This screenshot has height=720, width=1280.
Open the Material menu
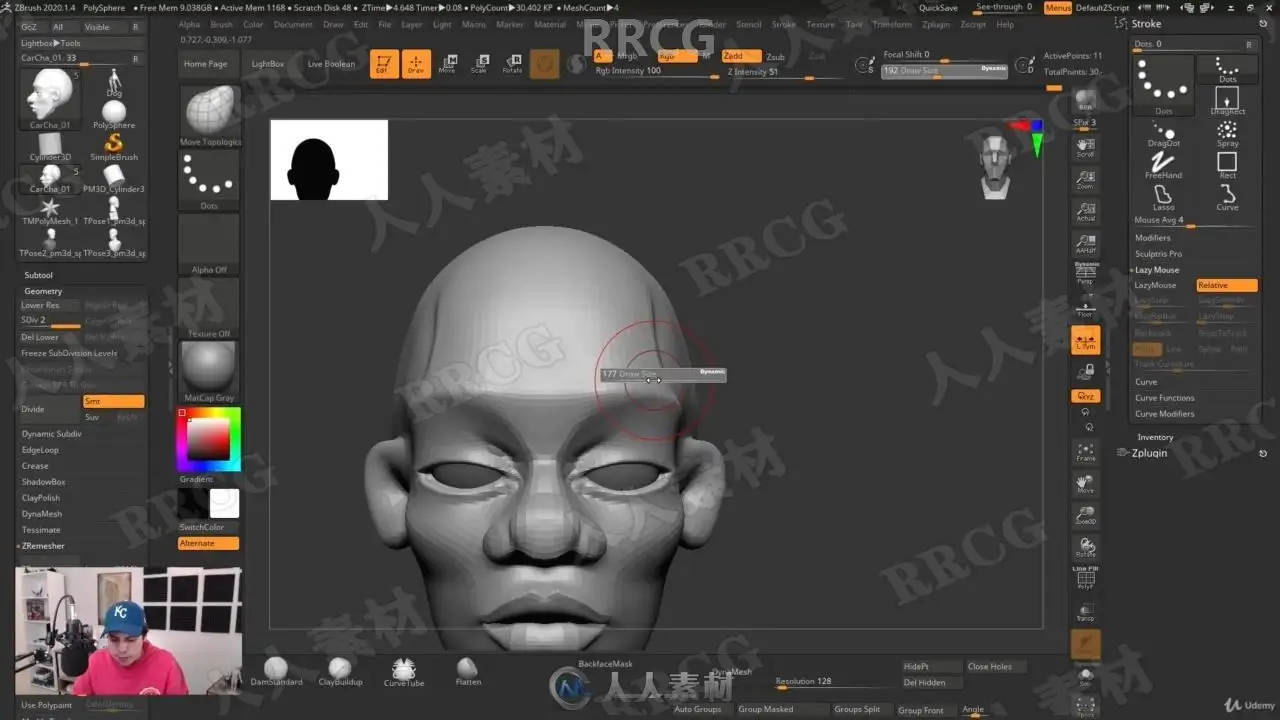[550, 24]
